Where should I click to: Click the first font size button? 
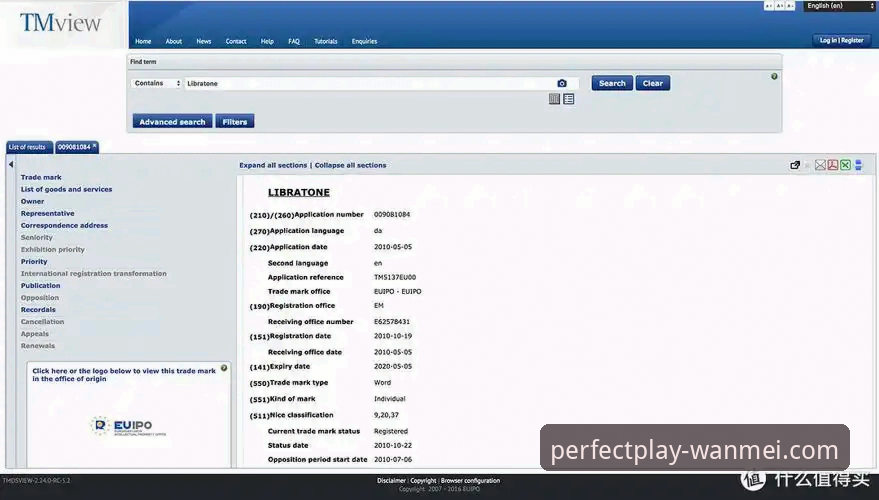point(769,6)
